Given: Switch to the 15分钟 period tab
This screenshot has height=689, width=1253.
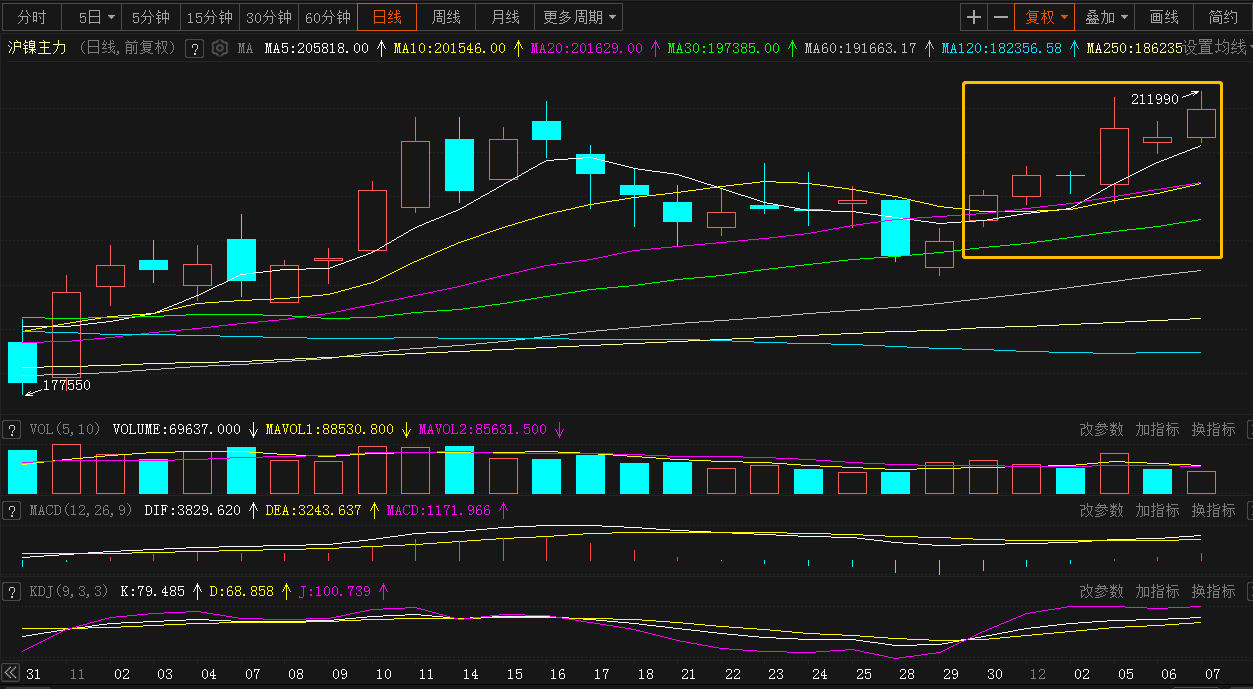Looking at the screenshot, I should point(210,17).
